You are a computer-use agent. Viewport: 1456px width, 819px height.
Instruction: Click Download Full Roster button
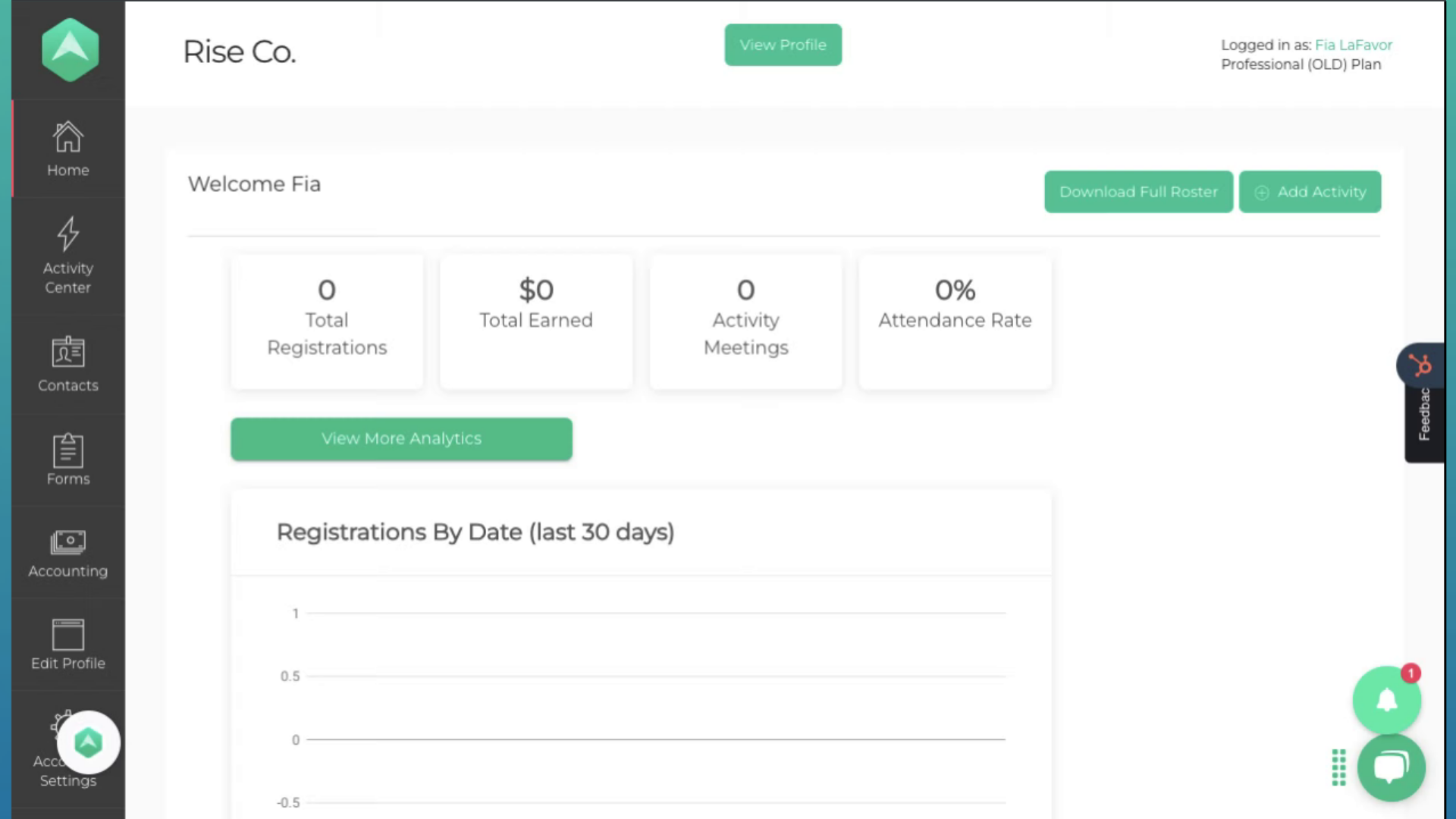[1138, 192]
